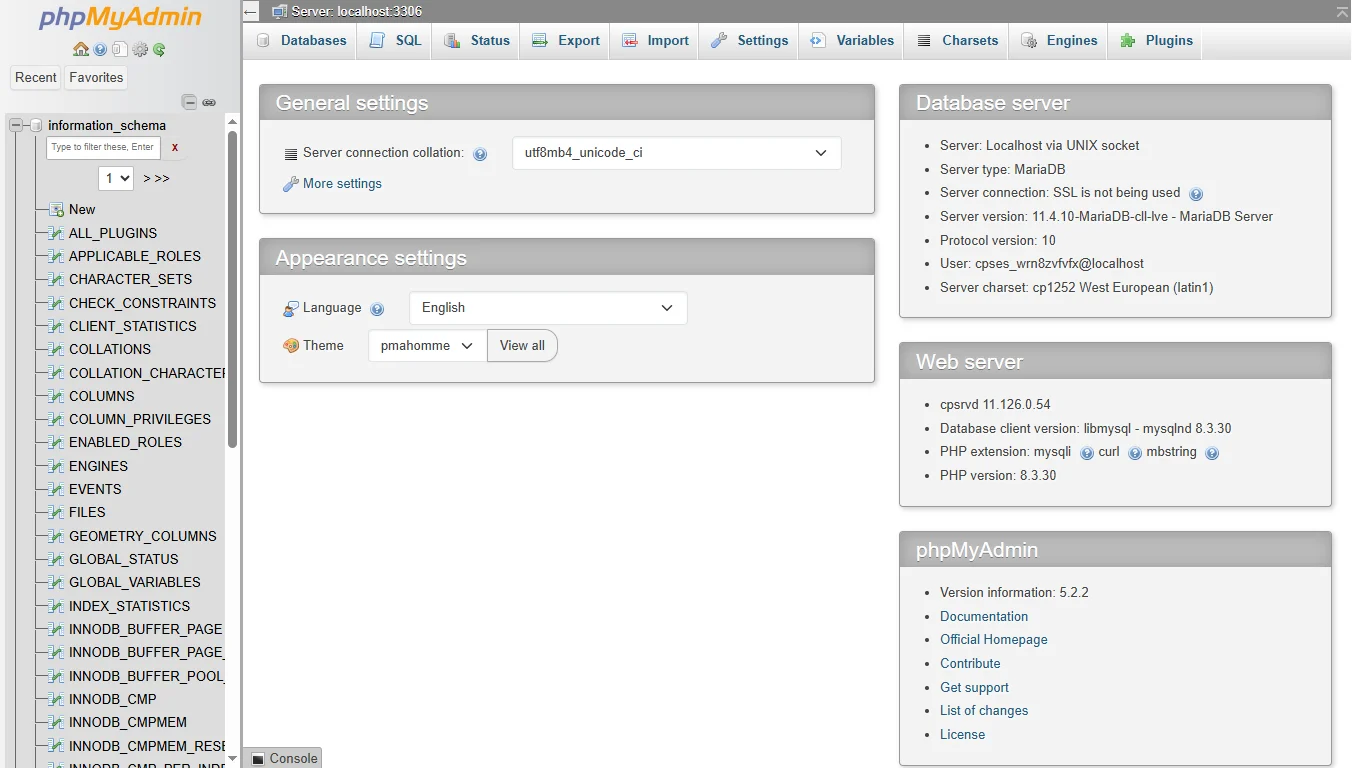Jump to last page with >> link
The height and width of the screenshot is (768, 1352).
(161, 178)
